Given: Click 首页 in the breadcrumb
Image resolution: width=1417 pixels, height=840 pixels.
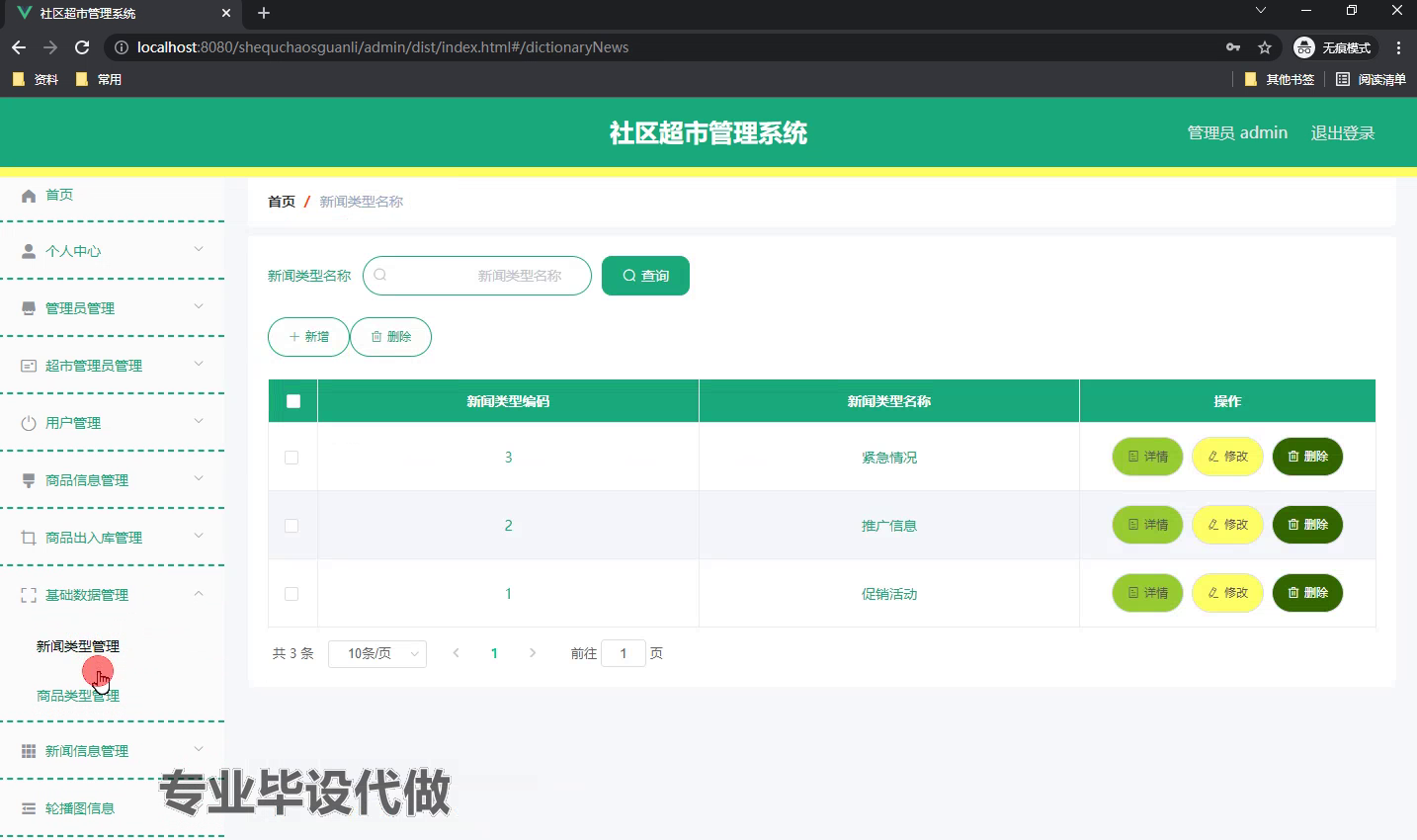Looking at the screenshot, I should click(282, 202).
